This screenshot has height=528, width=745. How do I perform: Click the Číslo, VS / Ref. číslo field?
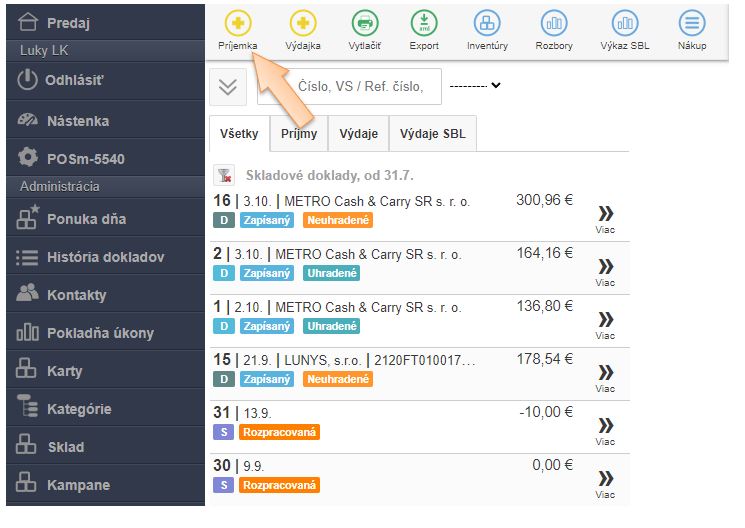[x=349, y=87]
